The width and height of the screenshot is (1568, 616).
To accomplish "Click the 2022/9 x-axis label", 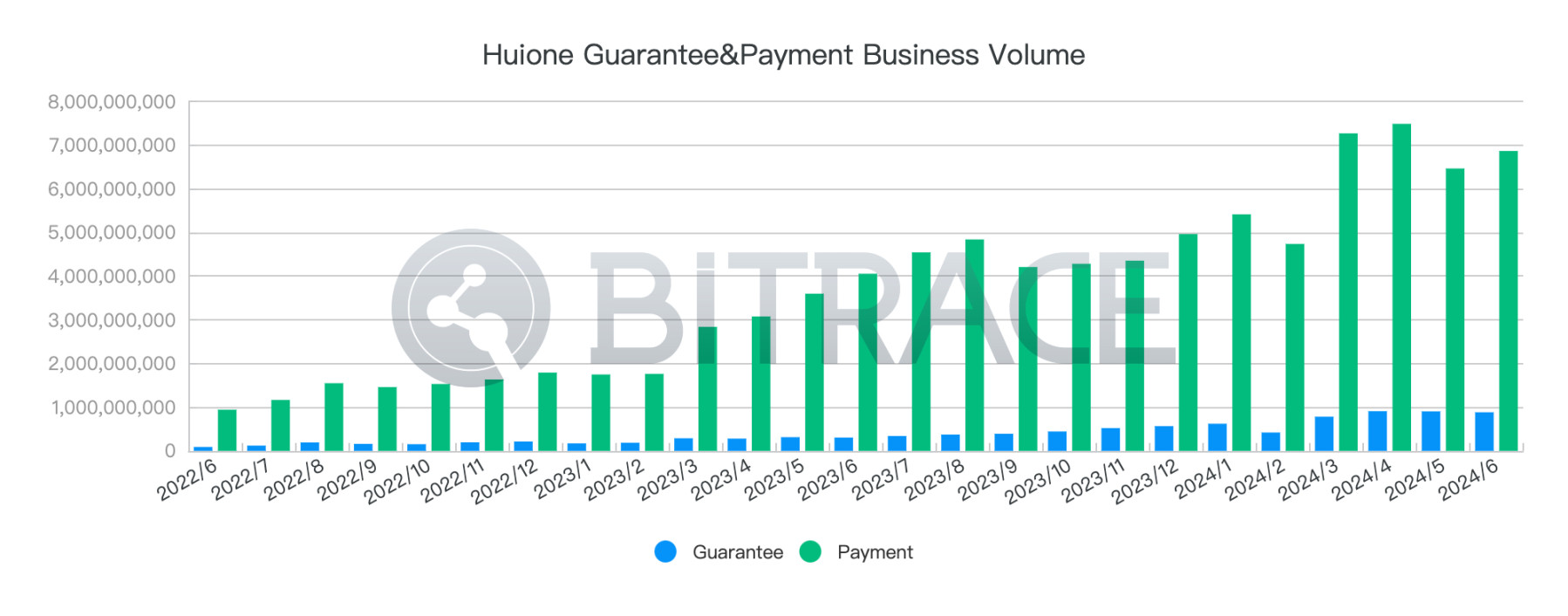I will 346,479.
